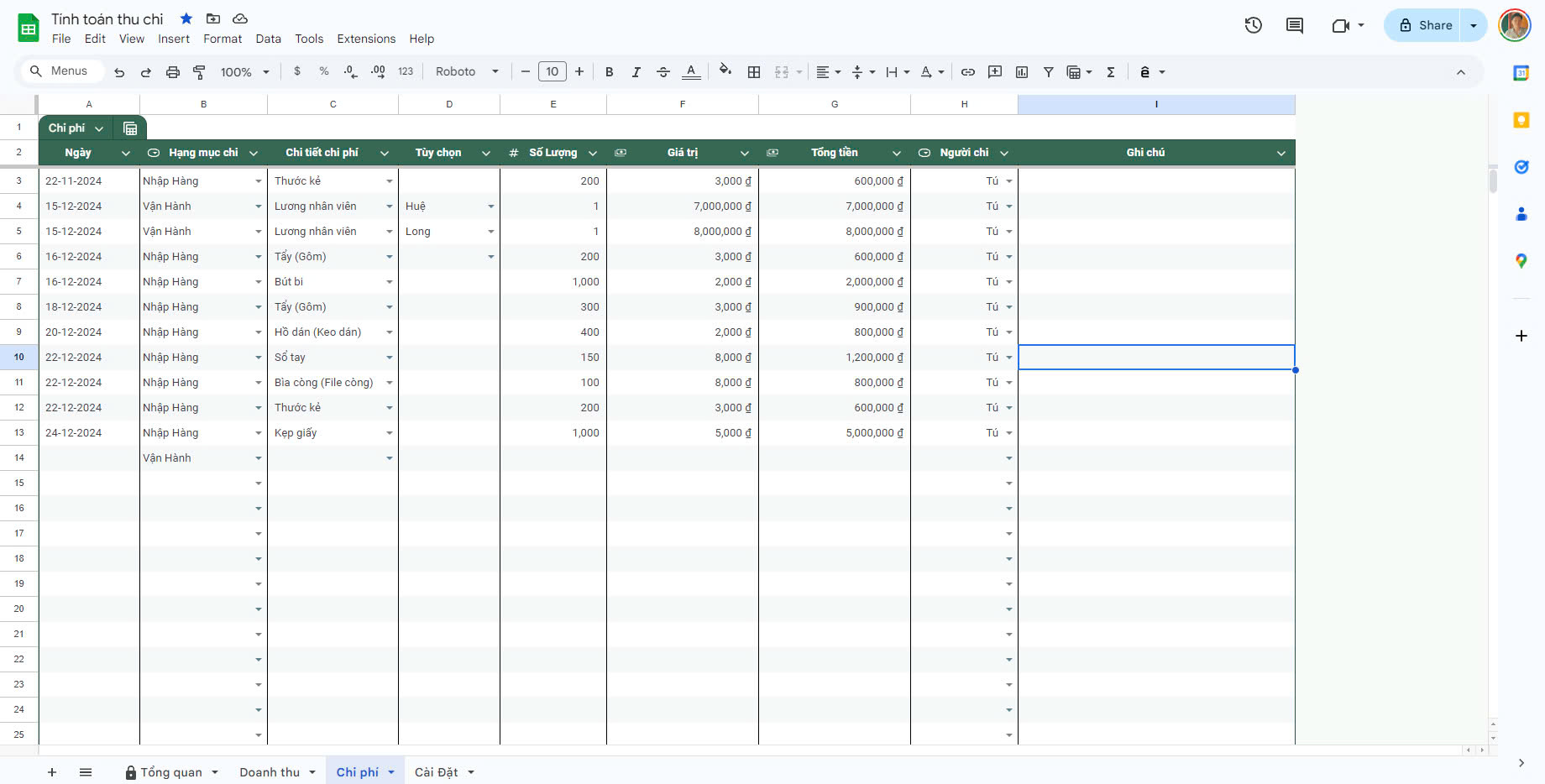The image size is (1545, 784).
Task: Expand the 100% zoom dropdown
Action: [244, 72]
